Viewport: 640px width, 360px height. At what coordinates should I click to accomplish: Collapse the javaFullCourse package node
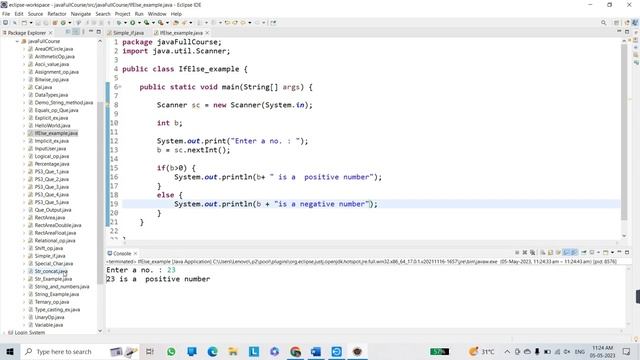point(17,41)
